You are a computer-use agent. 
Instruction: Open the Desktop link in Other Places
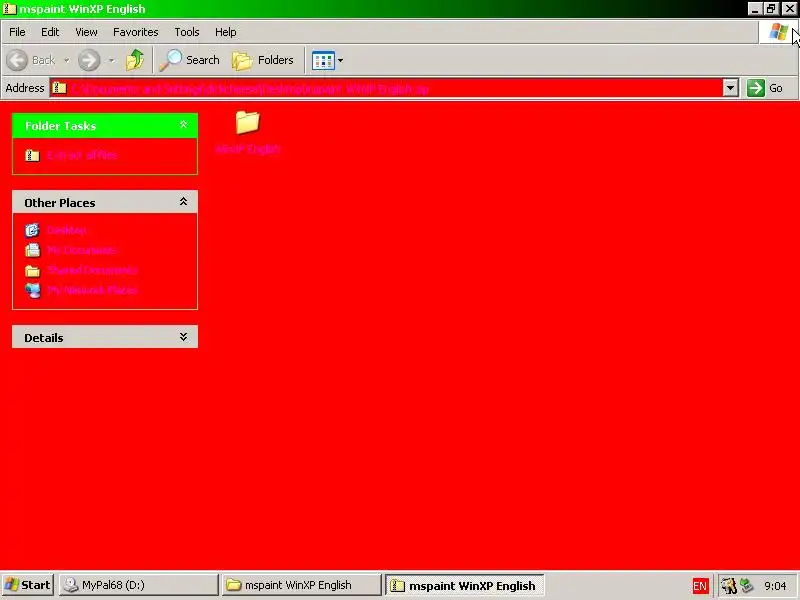point(67,230)
